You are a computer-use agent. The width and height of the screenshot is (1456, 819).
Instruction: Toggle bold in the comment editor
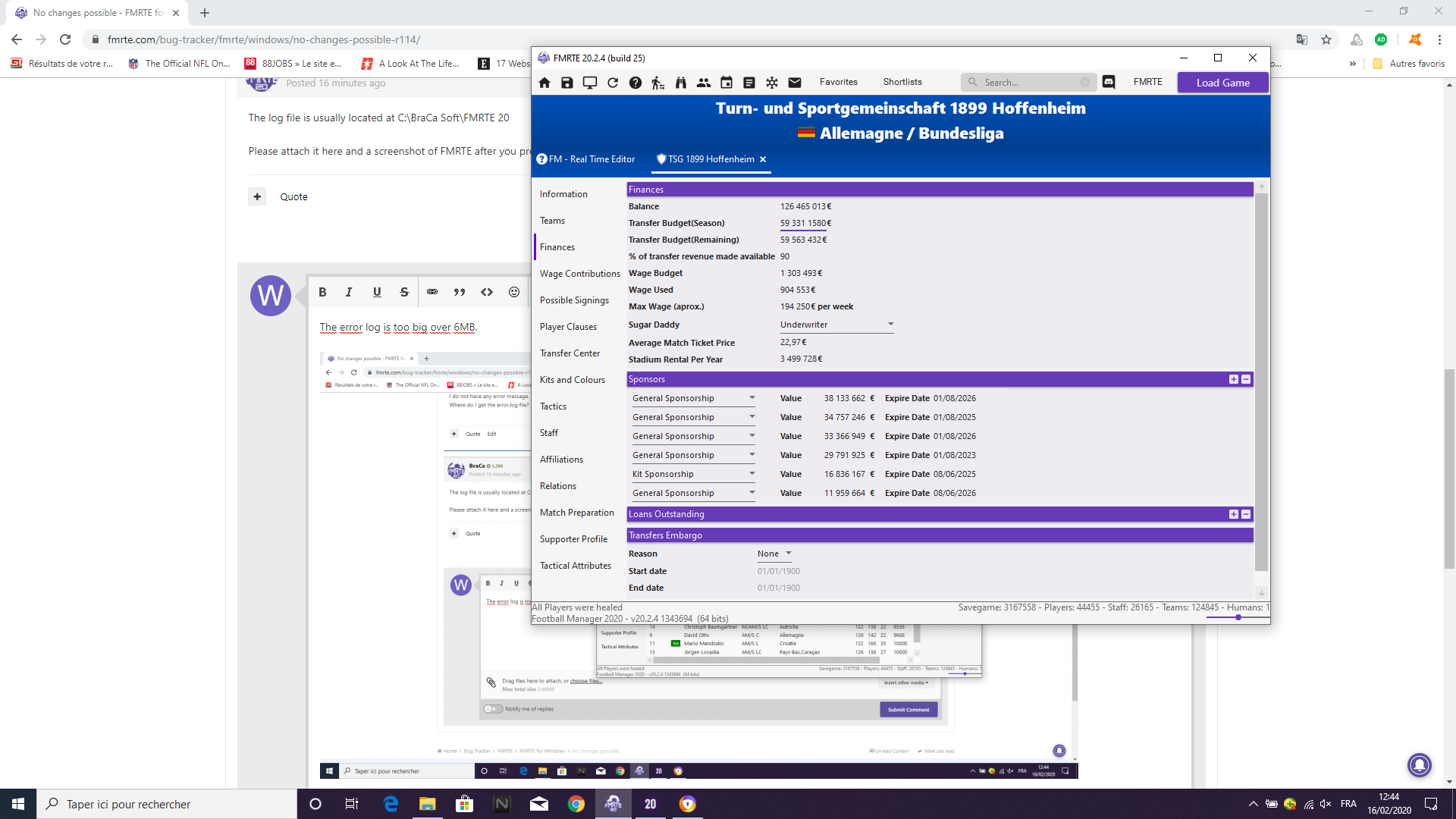click(322, 292)
